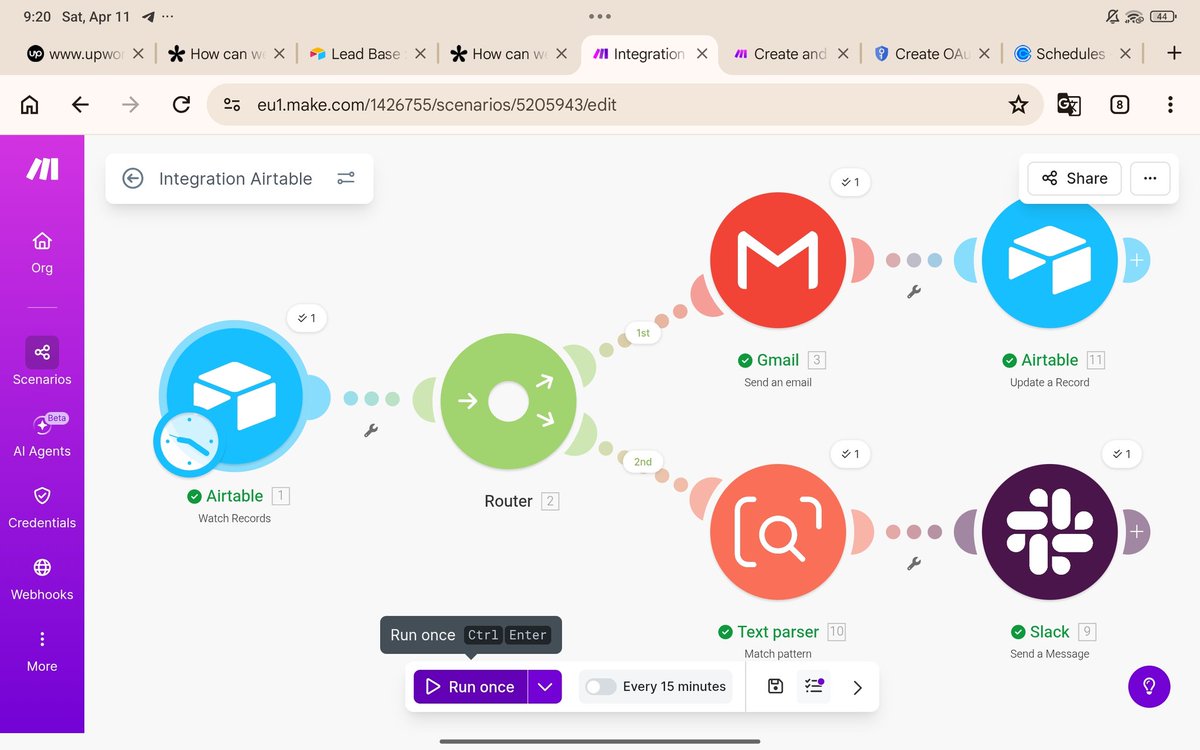Click the wrench filter between Gmail and Airtable
This screenshot has width=1200, height=750.
913,292
